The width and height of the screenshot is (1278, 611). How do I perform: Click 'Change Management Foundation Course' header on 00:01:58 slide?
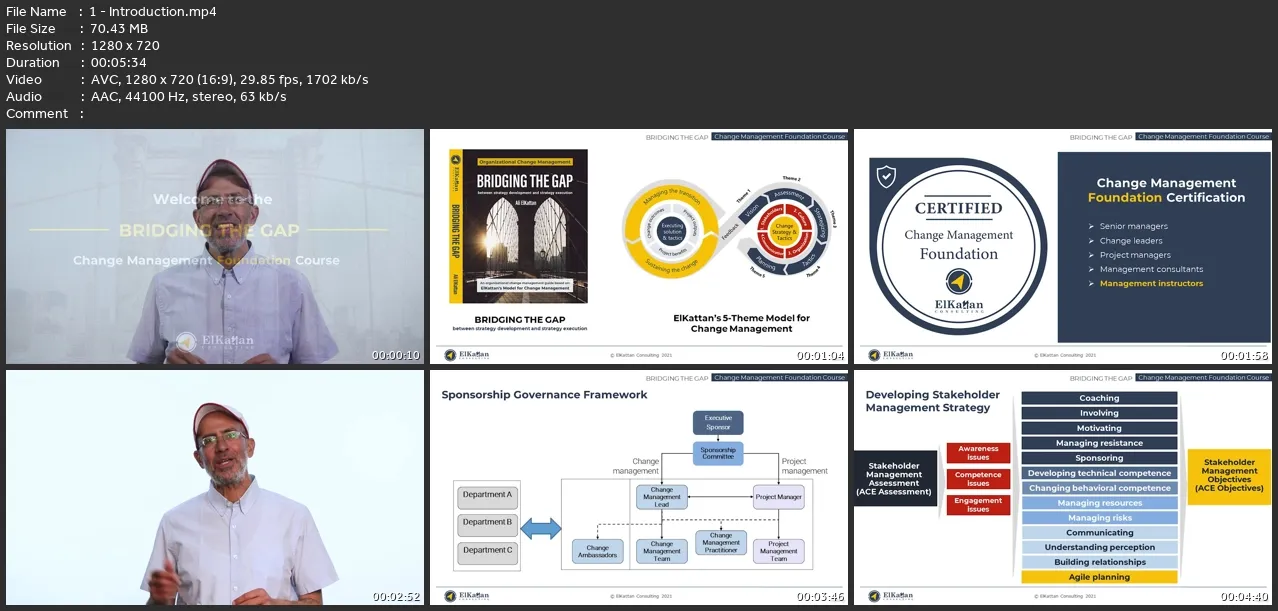1203,137
